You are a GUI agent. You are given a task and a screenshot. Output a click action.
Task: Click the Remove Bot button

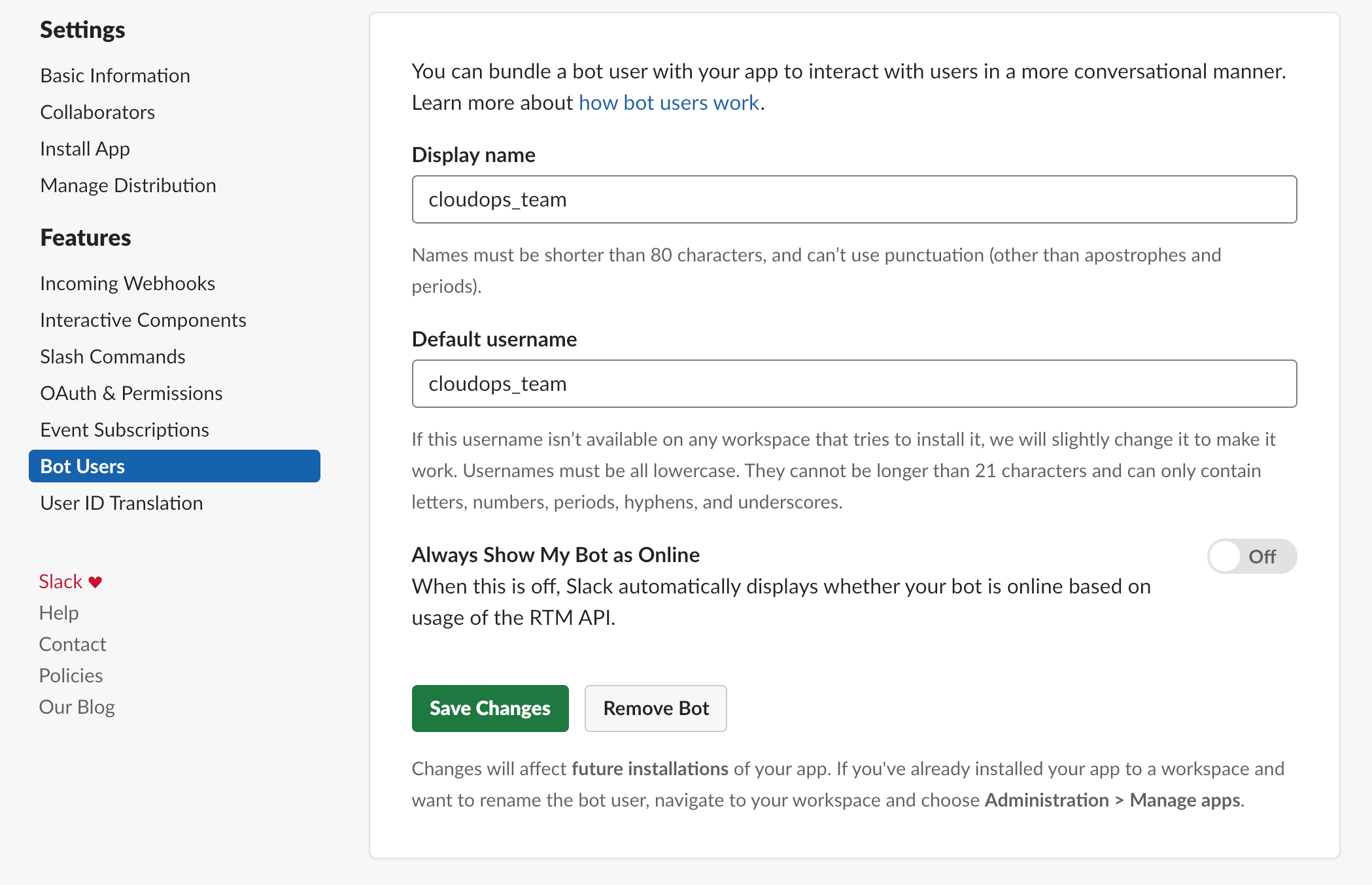(x=655, y=709)
